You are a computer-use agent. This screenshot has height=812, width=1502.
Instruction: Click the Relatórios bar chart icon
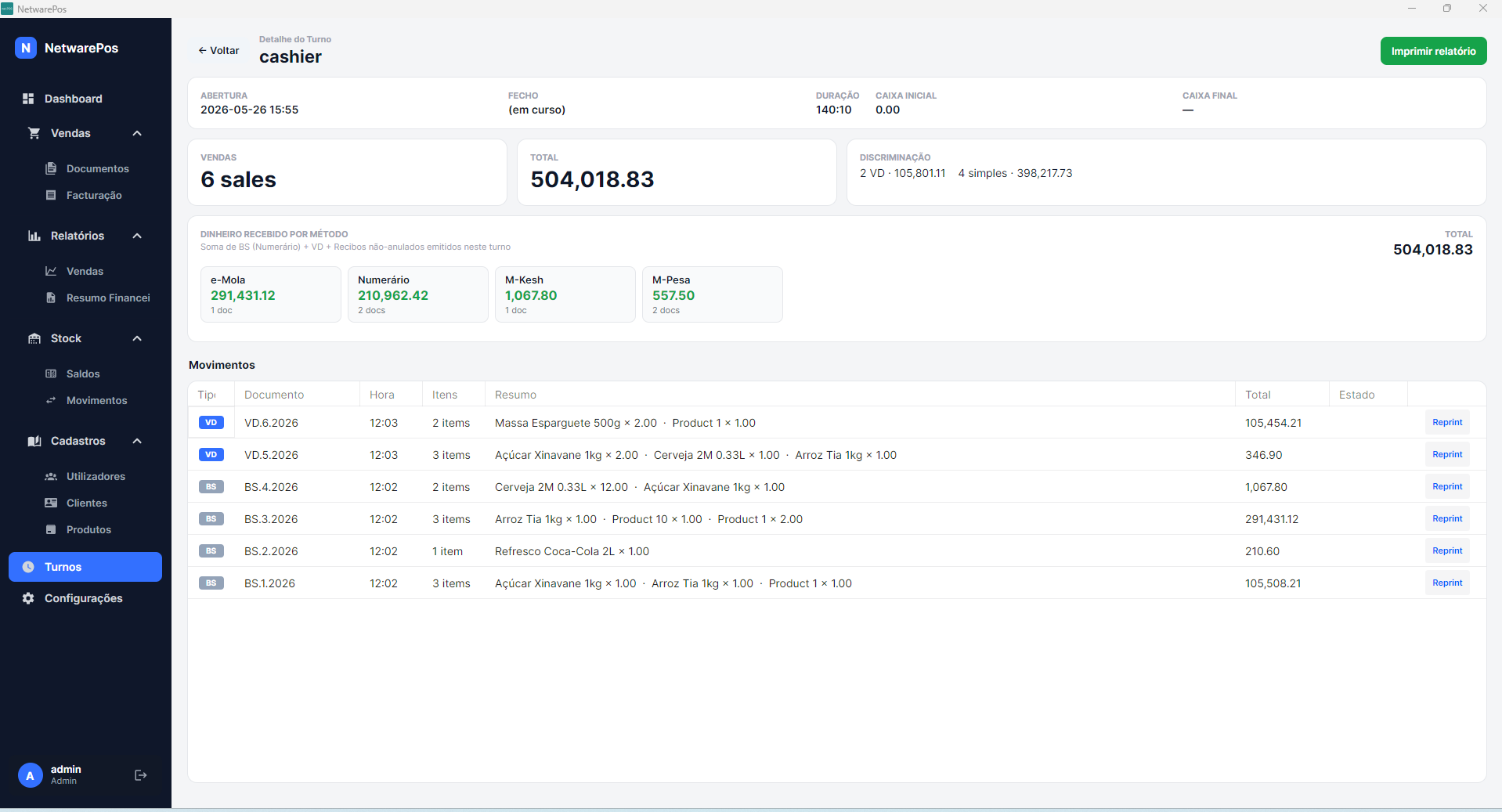click(x=34, y=236)
